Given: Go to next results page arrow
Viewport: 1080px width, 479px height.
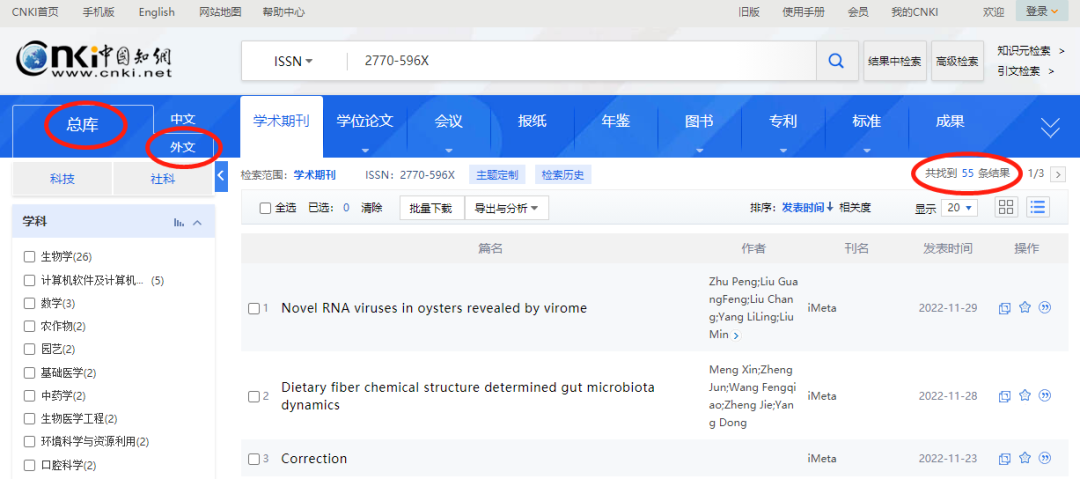Looking at the screenshot, I should pos(1058,174).
